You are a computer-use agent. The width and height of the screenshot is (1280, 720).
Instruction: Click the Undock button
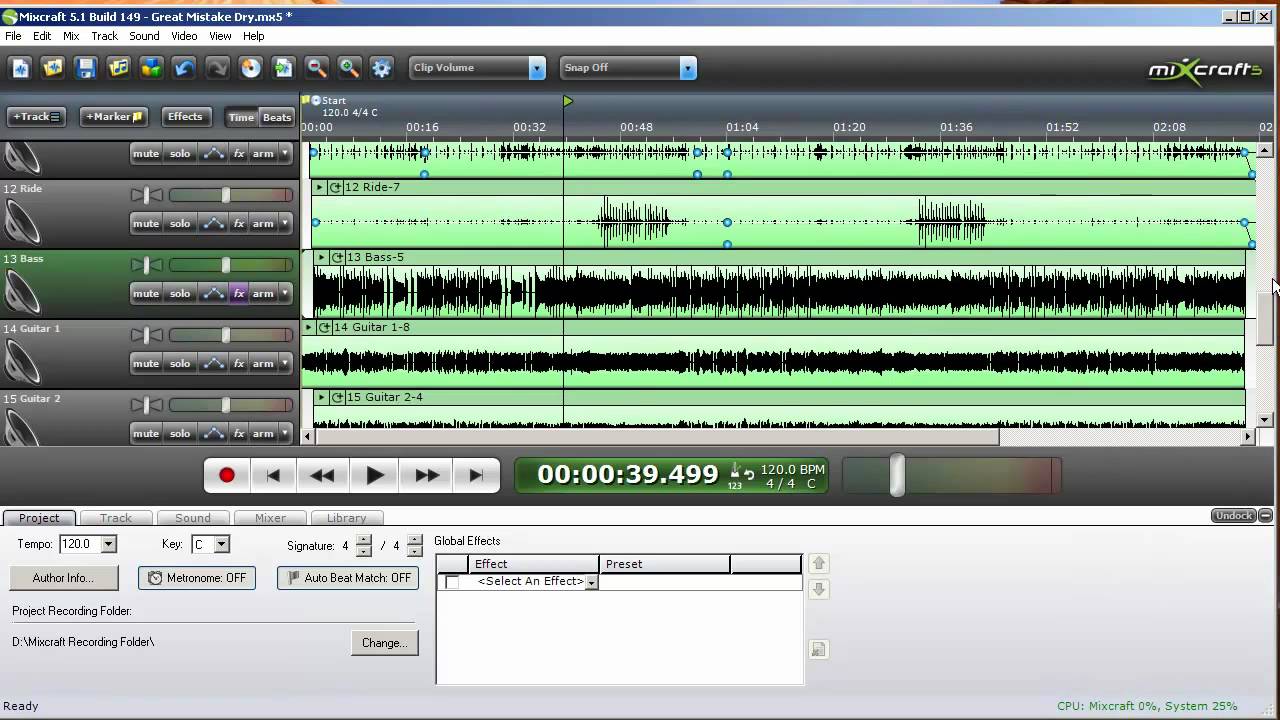(x=1234, y=516)
